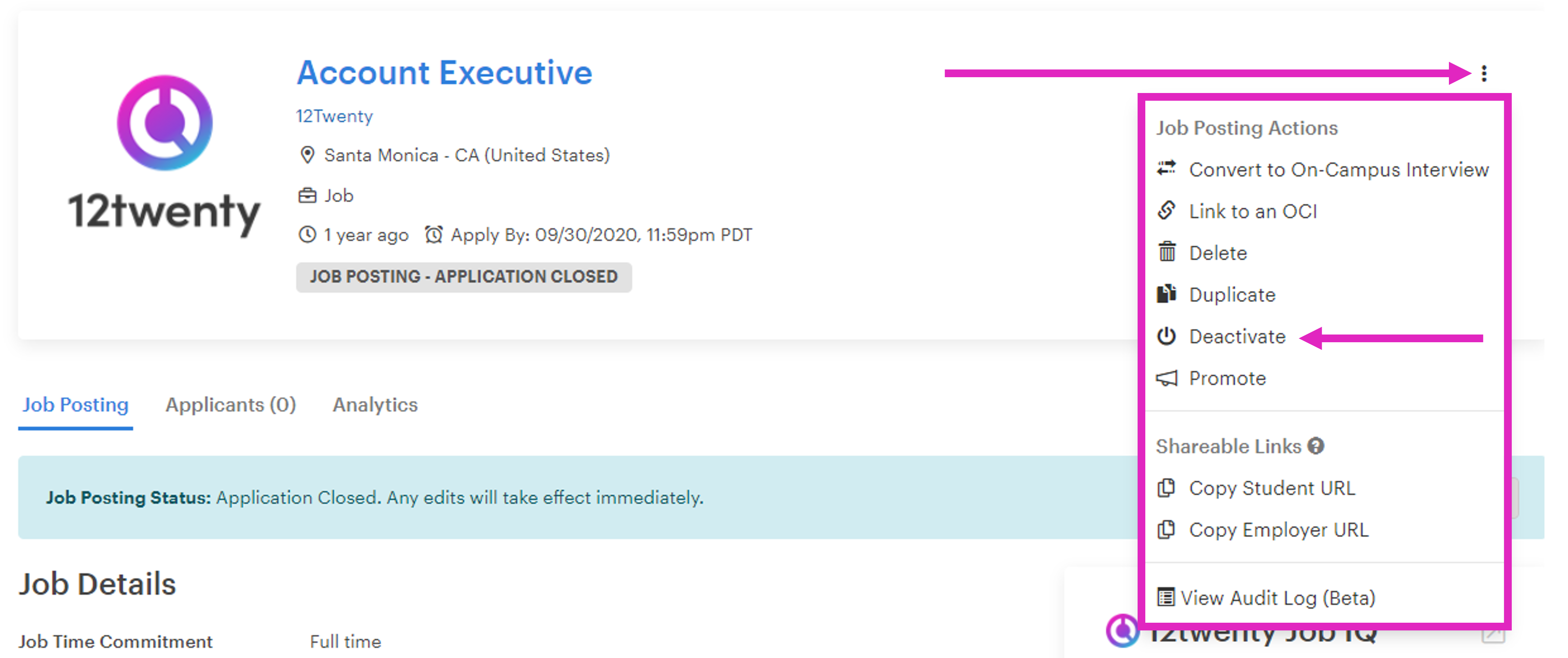The width and height of the screenshot is (1568, 658).
Task: Click the help question-mark beside Shareable Links
Action: point(1316,446)
